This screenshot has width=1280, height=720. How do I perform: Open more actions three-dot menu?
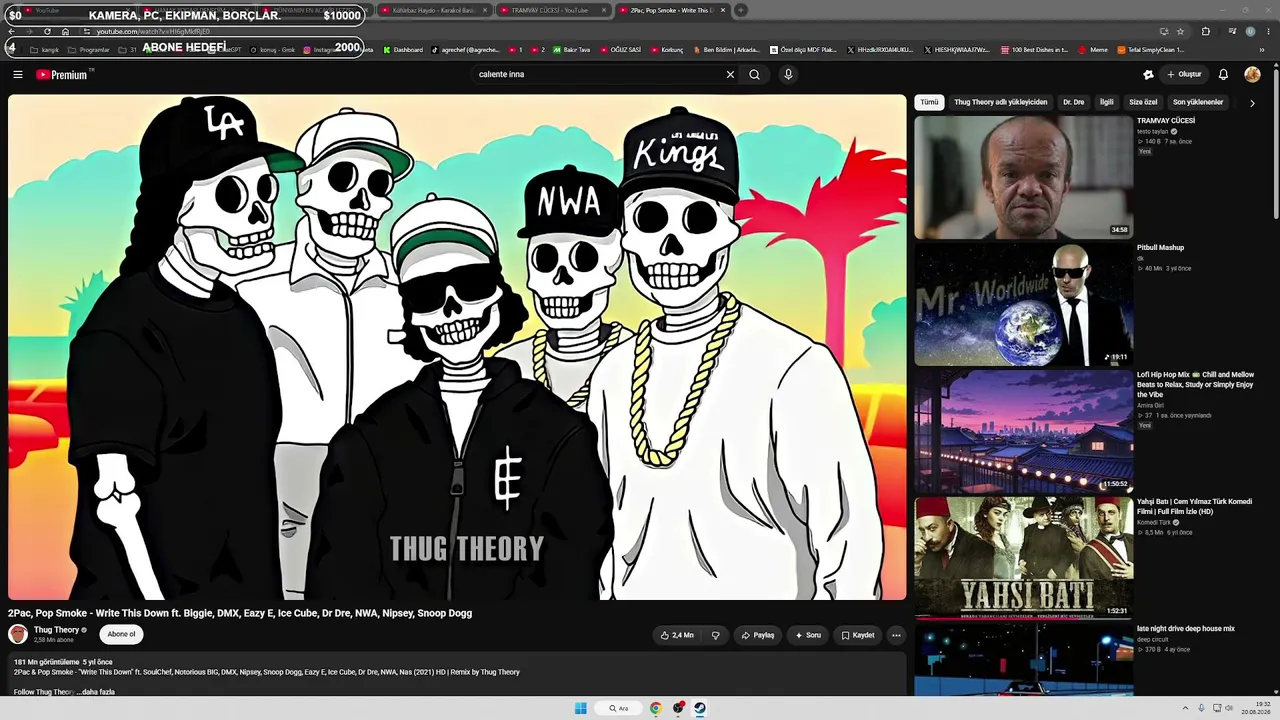[896, 635]
